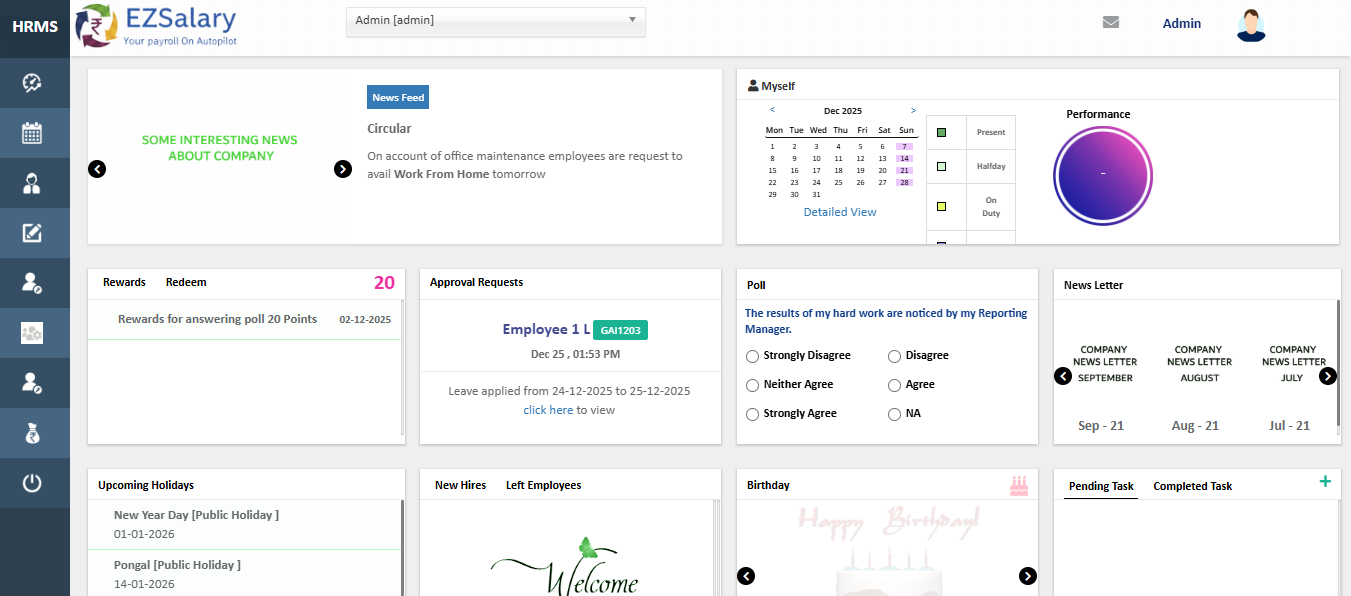Open the rupee money bag sidebar icon
This screenshot has height=596, width=1351.
(32, 433)
